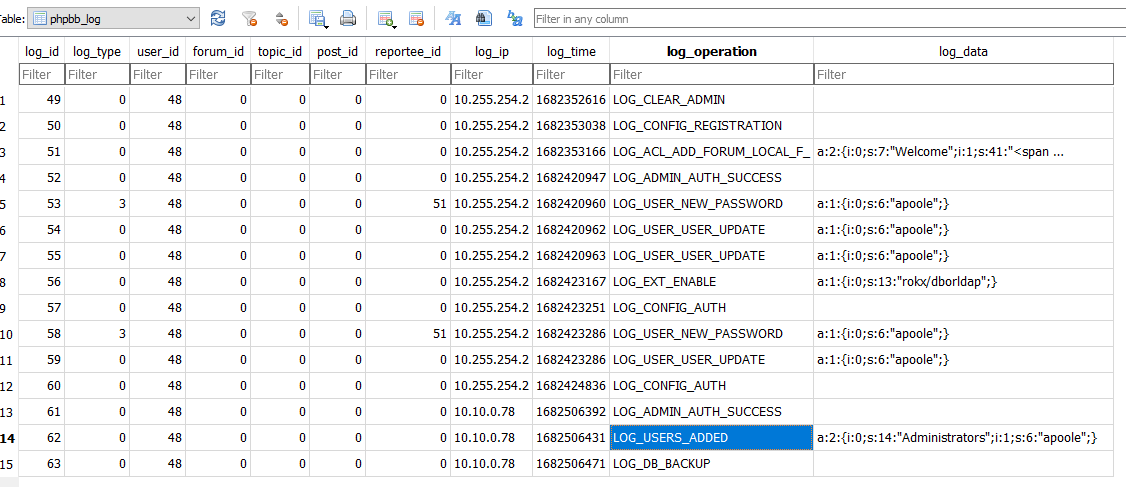Screen dimensions: 1126x487
Task: Click the 'Filter in any column' field
Action: point(828,19)
